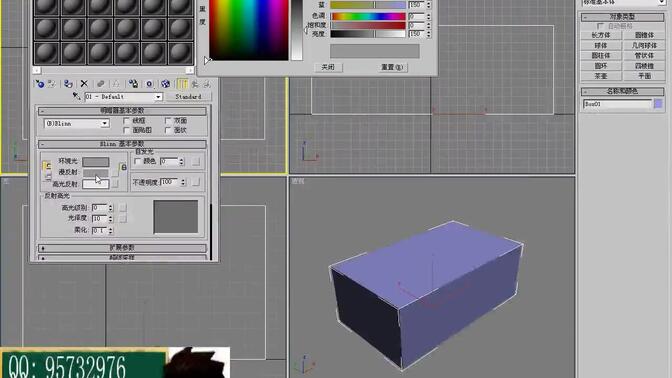The image size is (672, 378).
Task: Click the 漫反射 diffuse color swatch
Action: point(96,173)
